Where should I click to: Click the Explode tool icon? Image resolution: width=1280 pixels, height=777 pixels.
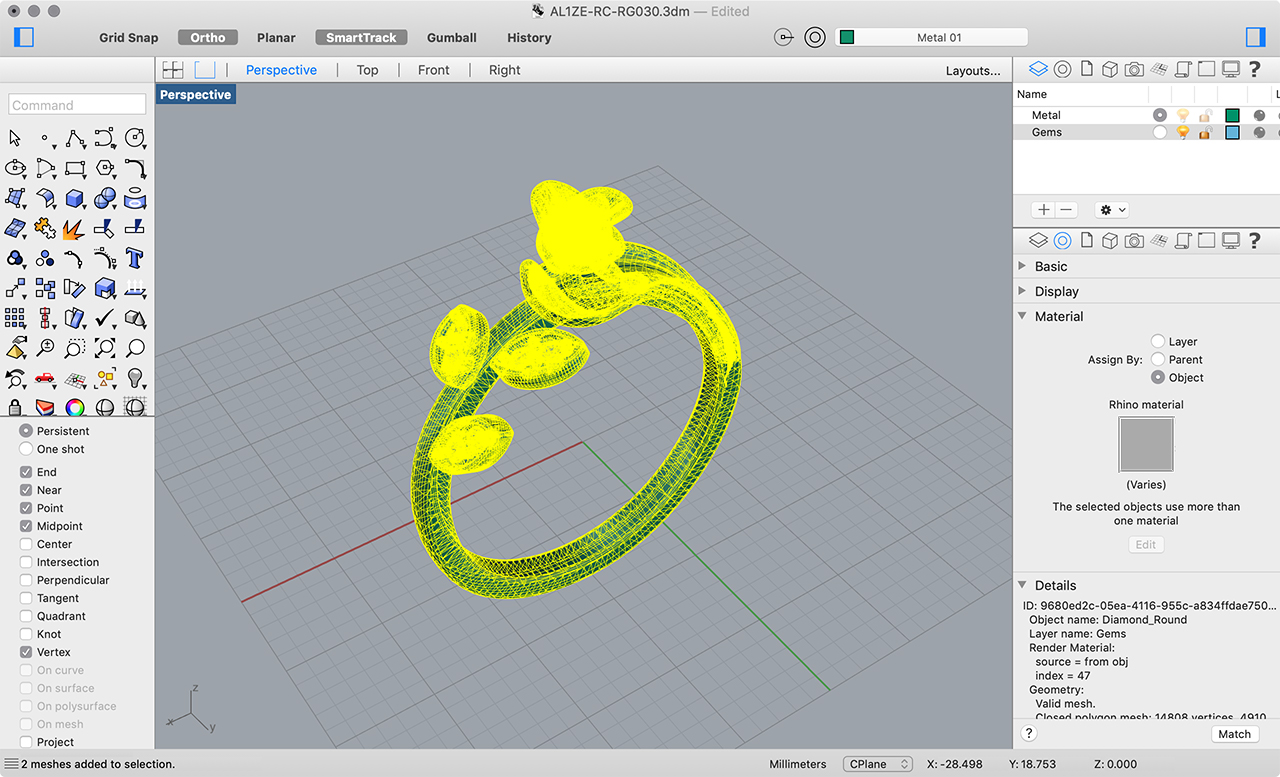coord(75,228)
